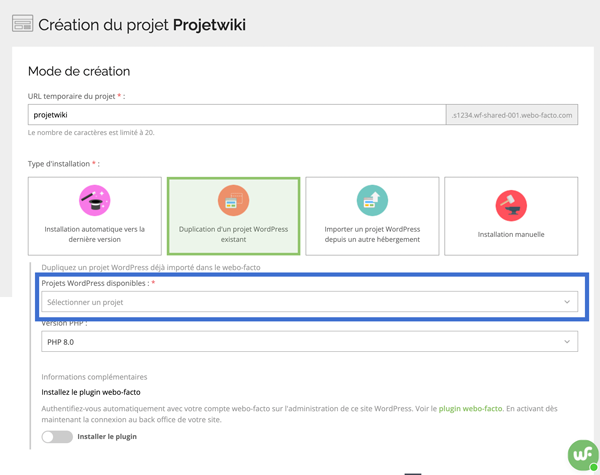The height and width of the screenshot is (475, 600).
Task: Click the .webo-facto.com domain suffix box
Action: click(512, 115)
